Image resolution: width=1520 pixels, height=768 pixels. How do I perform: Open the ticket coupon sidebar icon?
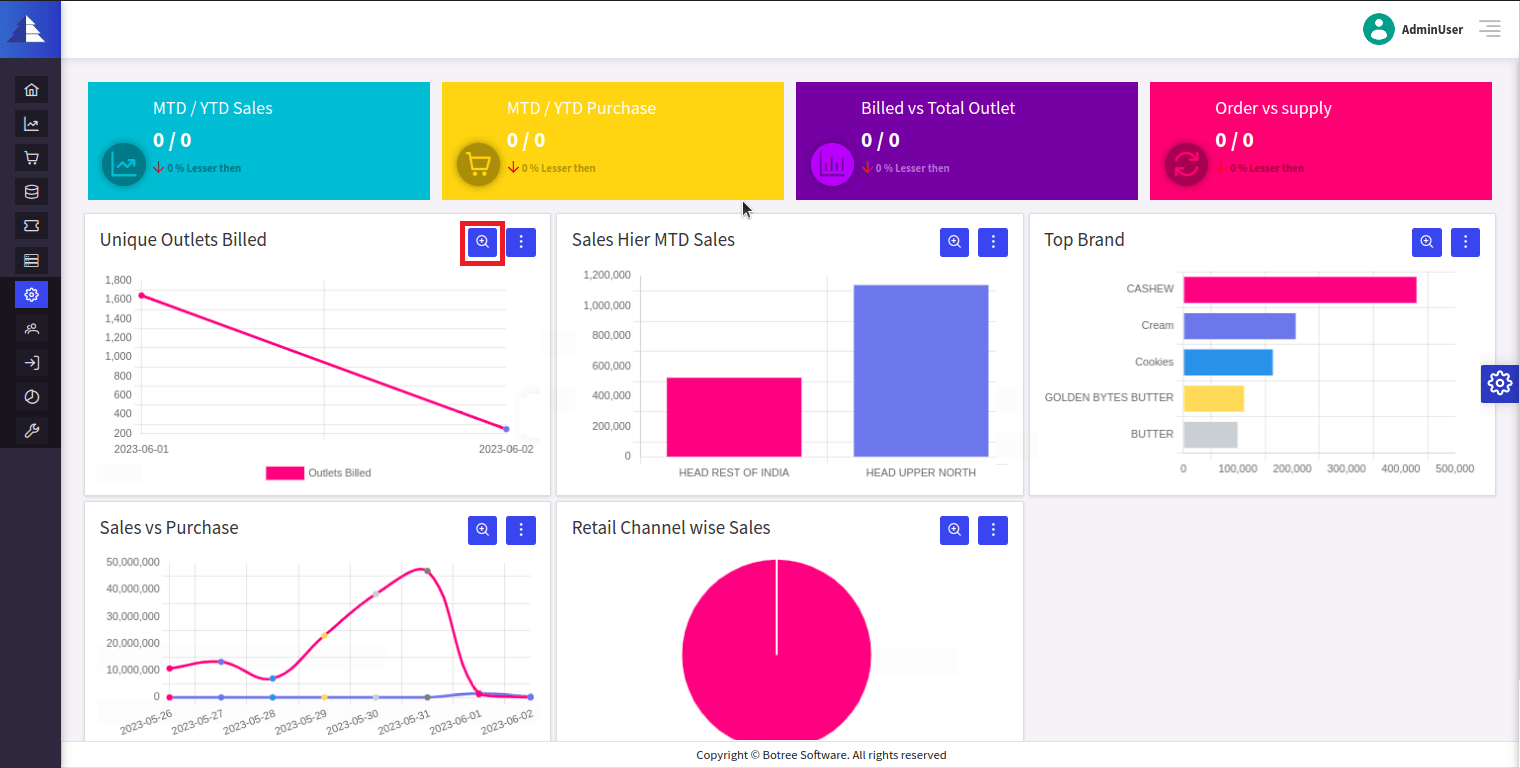point(32,226)
